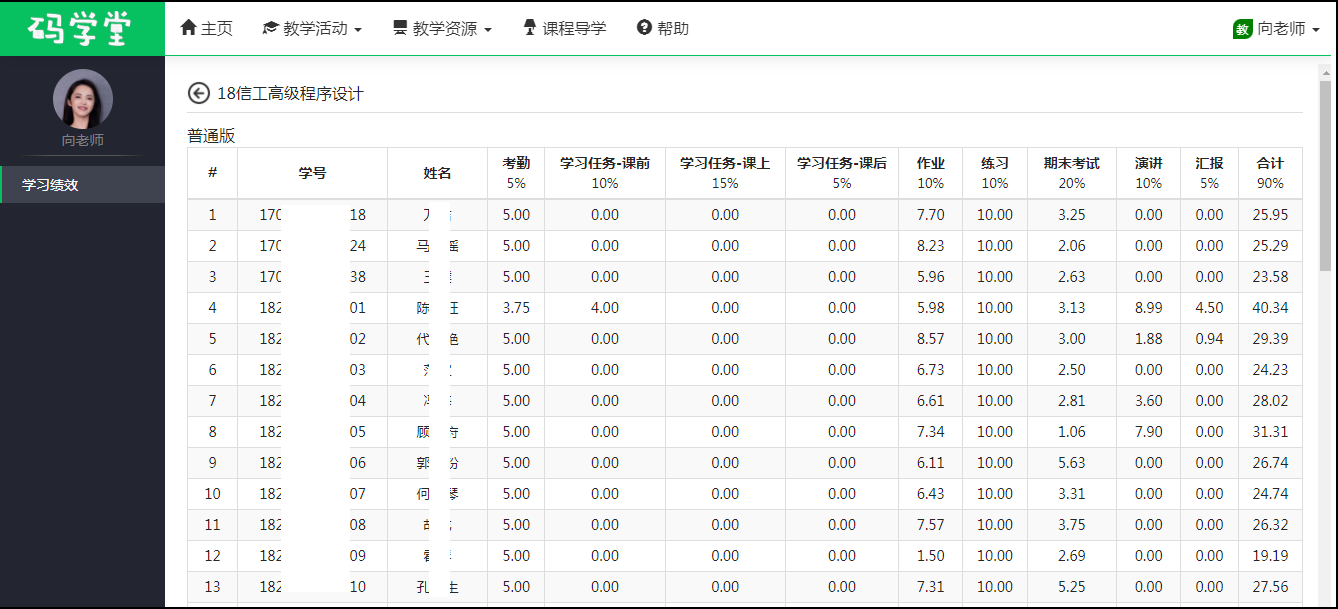Click 作业 value 8.23 in row 2
This screenshot has height=609, width=1338.
tap(930, 246)
